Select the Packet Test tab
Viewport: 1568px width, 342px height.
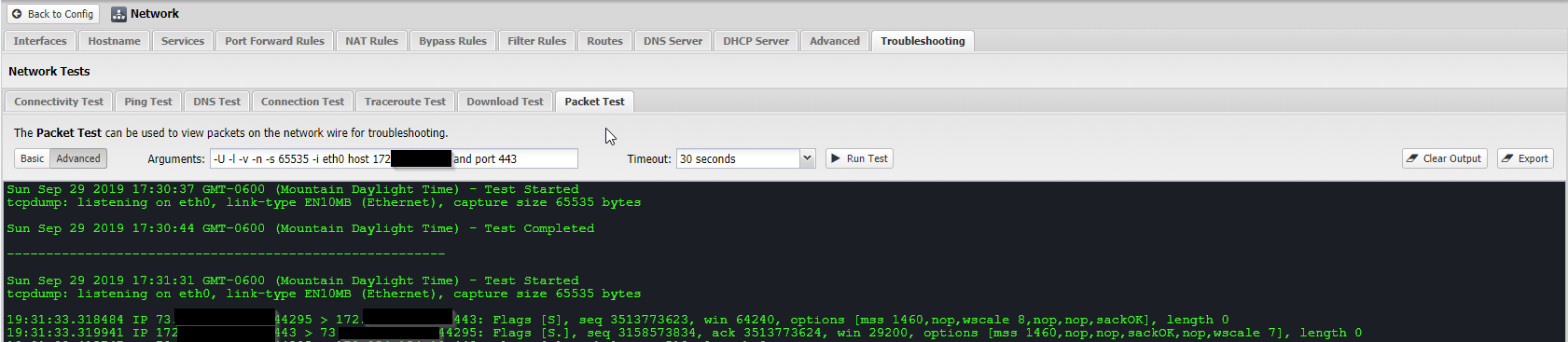point(594,102)
